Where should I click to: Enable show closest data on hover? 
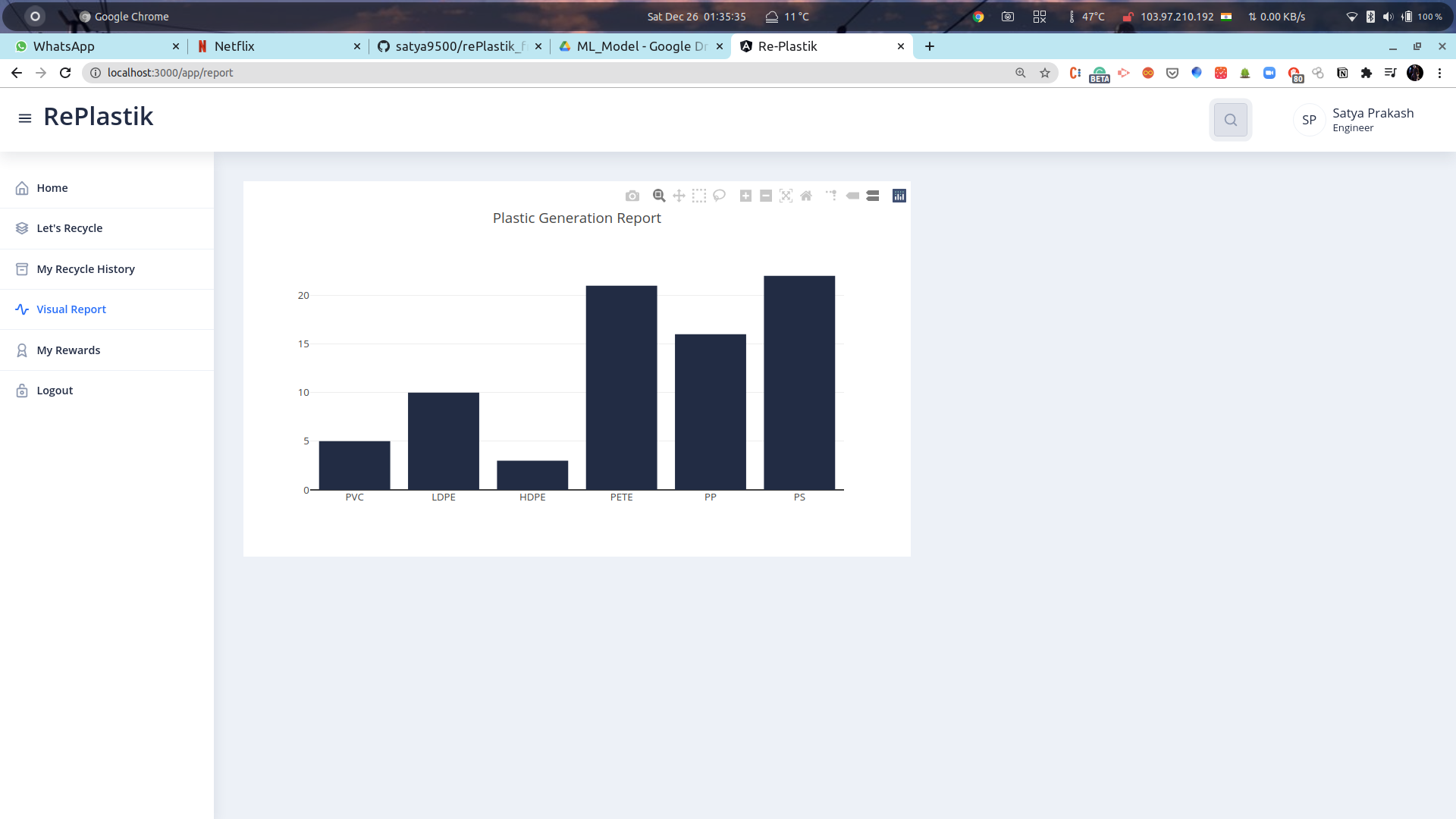[x=852, y=196]
